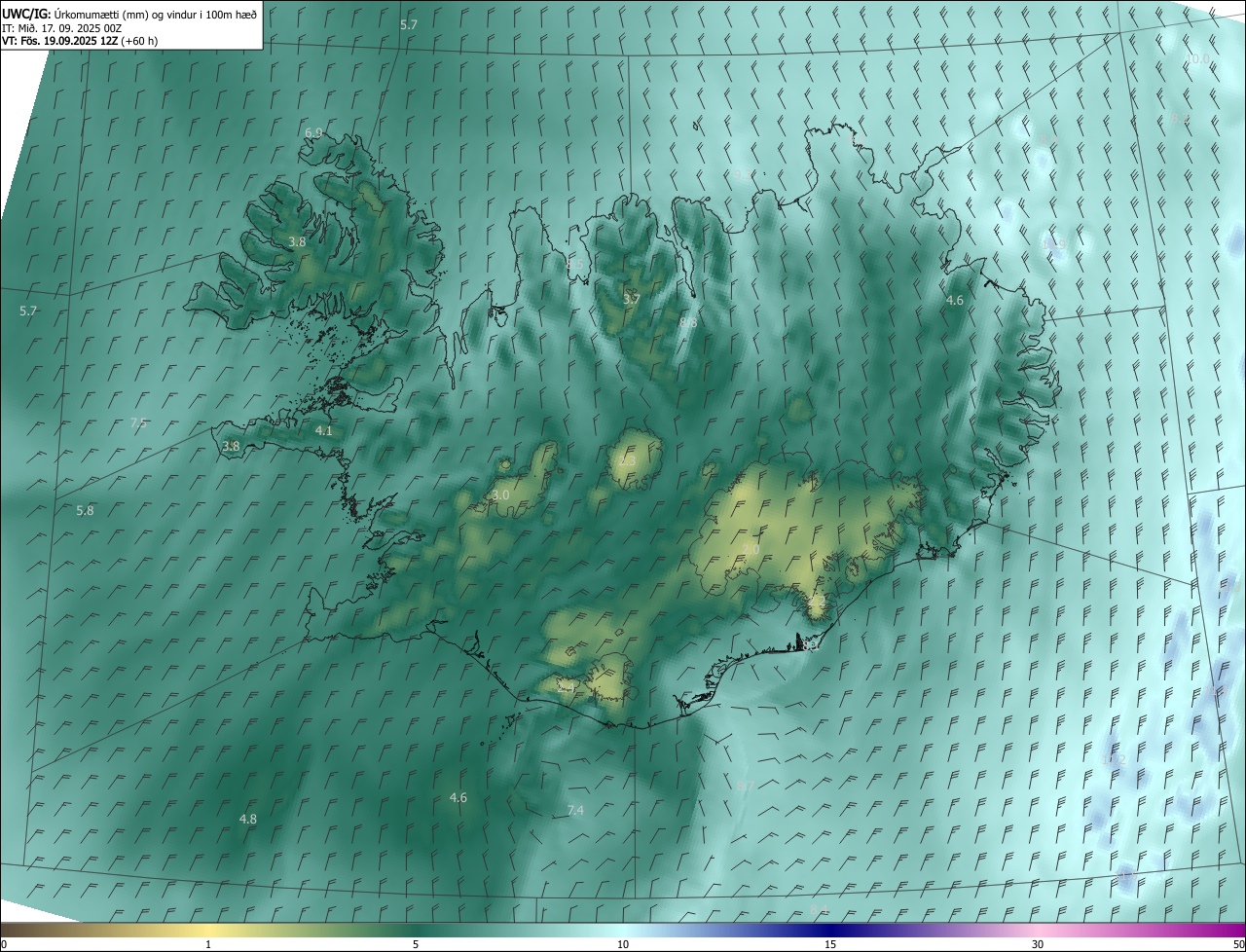Viewport: 1246px width, 952px height.
Task: Click the 5.8 value label on the map
Action: tap(86, 510)
